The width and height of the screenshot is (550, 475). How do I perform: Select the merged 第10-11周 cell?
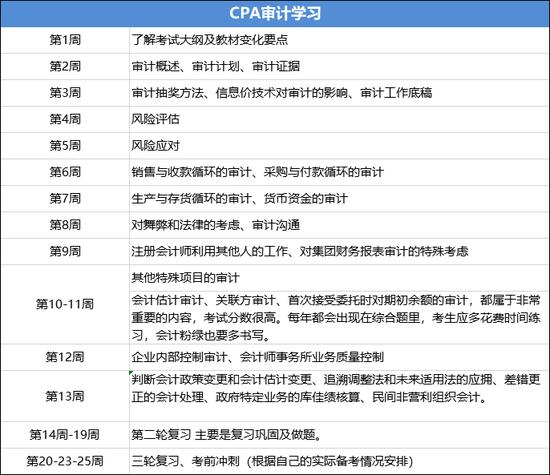tap(65, 304)
